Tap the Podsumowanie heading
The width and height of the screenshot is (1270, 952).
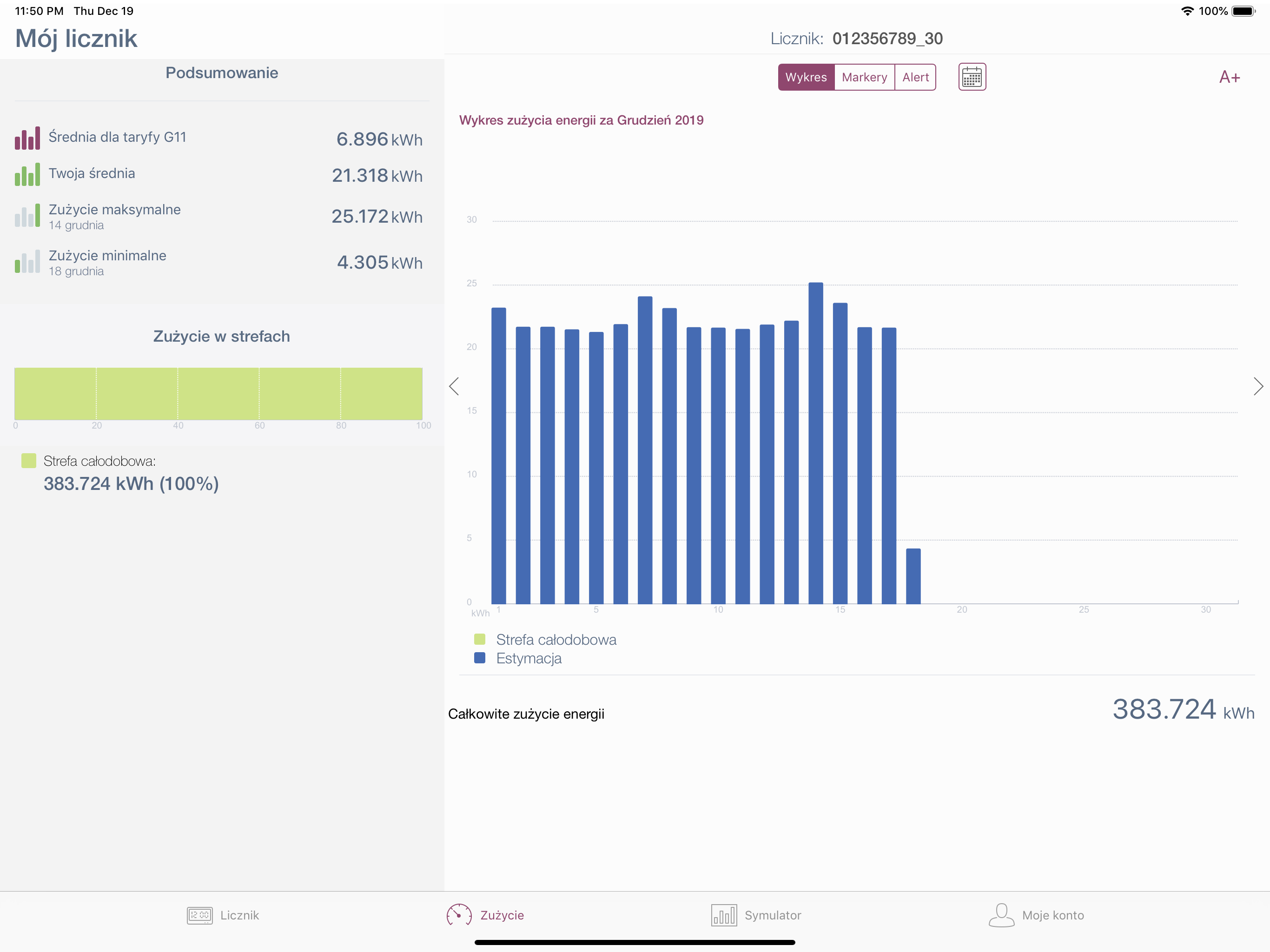pyautogui.click(x=222, y=73)
